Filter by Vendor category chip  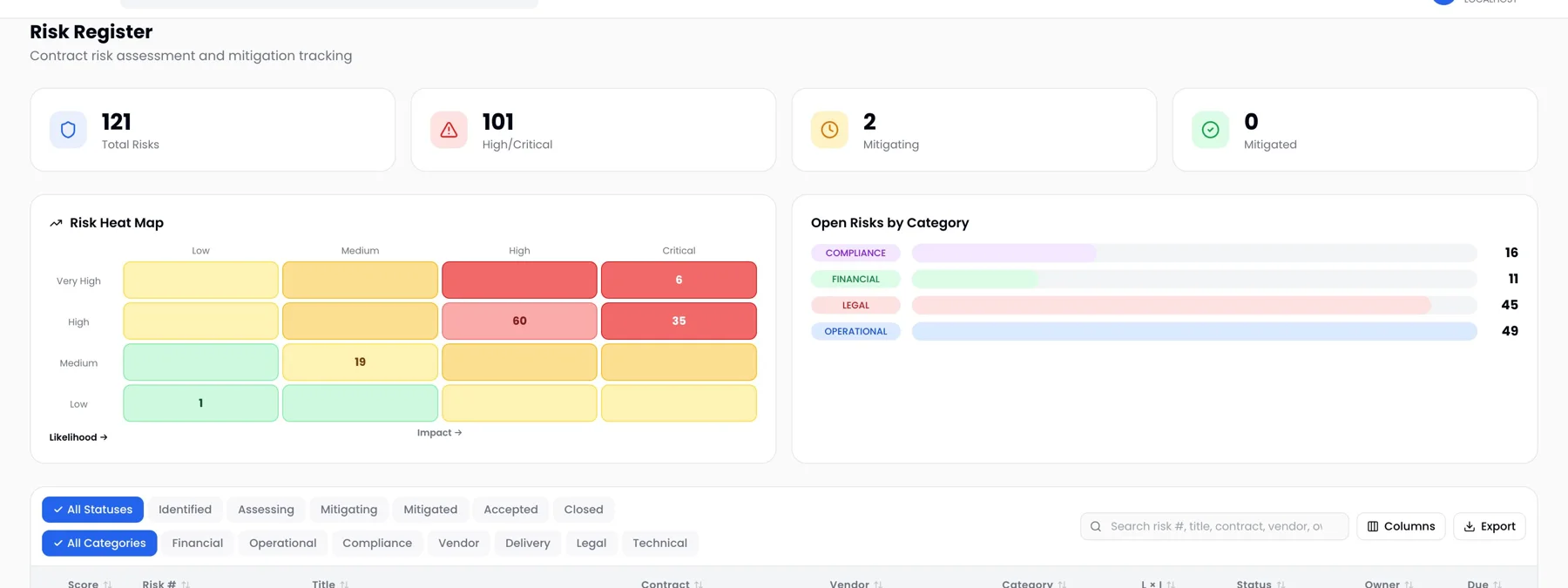pyautogui.click(x=459, y=543)
